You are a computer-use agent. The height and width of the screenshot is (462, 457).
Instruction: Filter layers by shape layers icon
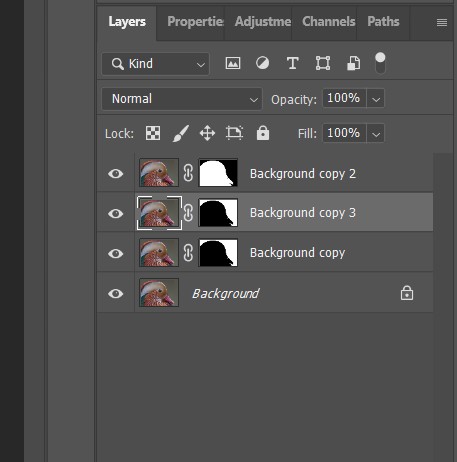(x=323, y=63)
